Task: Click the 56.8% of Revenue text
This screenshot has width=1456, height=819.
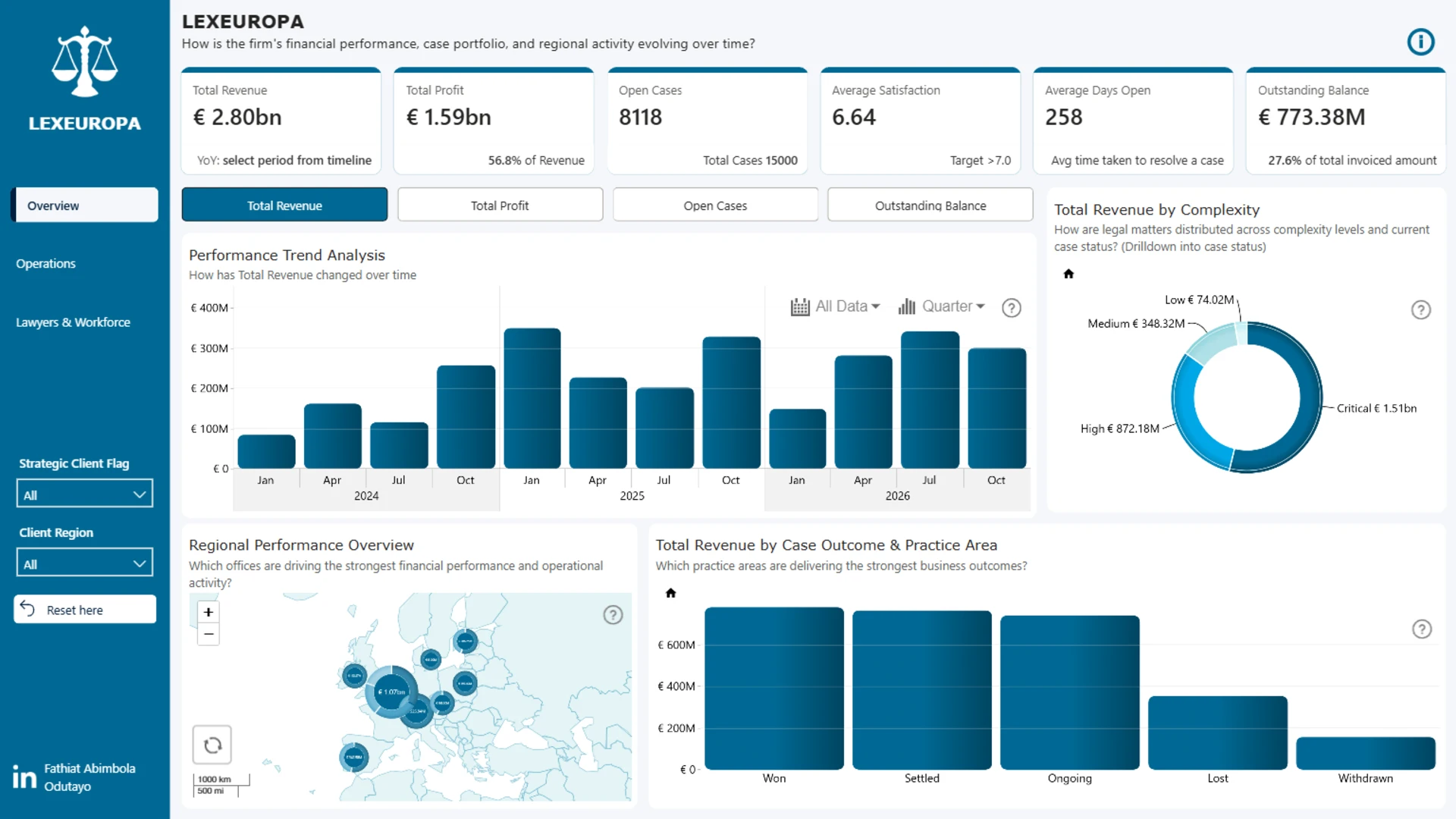Action: point(536,161)
